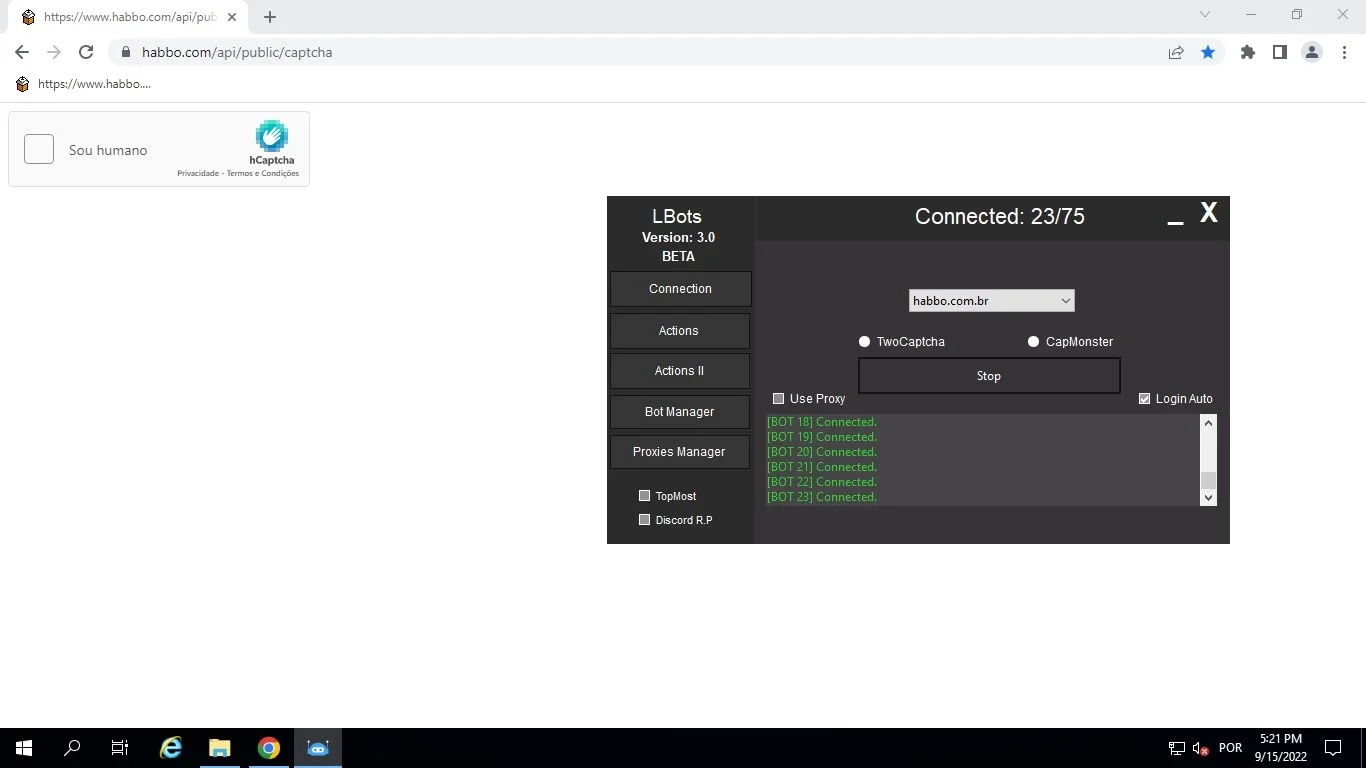This screenshot has width=1366, height=768.
Task: Click the Version: 3.0 label
Action: [678, 238]
